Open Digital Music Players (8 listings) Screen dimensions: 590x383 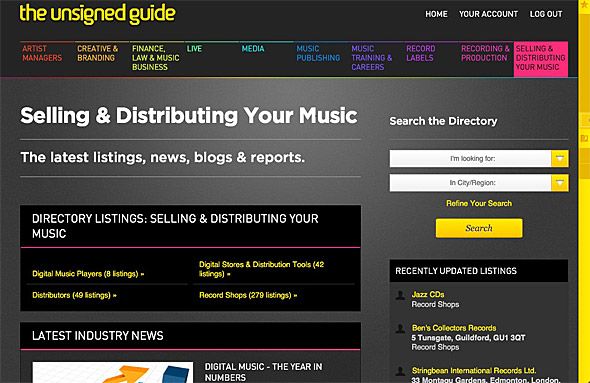(88, 274)
